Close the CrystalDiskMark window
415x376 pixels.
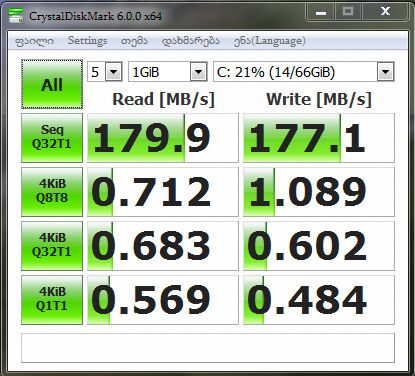pos(385,12)
